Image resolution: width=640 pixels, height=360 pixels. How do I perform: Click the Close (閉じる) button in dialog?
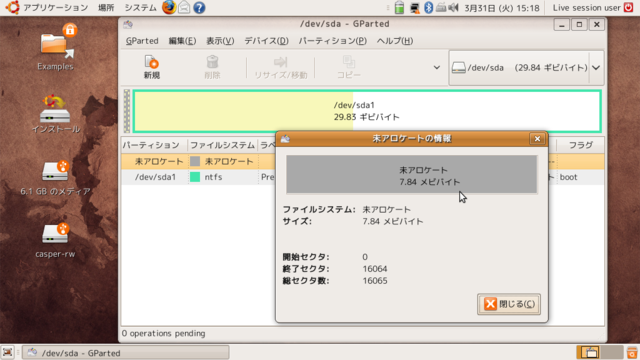point(509,304)
